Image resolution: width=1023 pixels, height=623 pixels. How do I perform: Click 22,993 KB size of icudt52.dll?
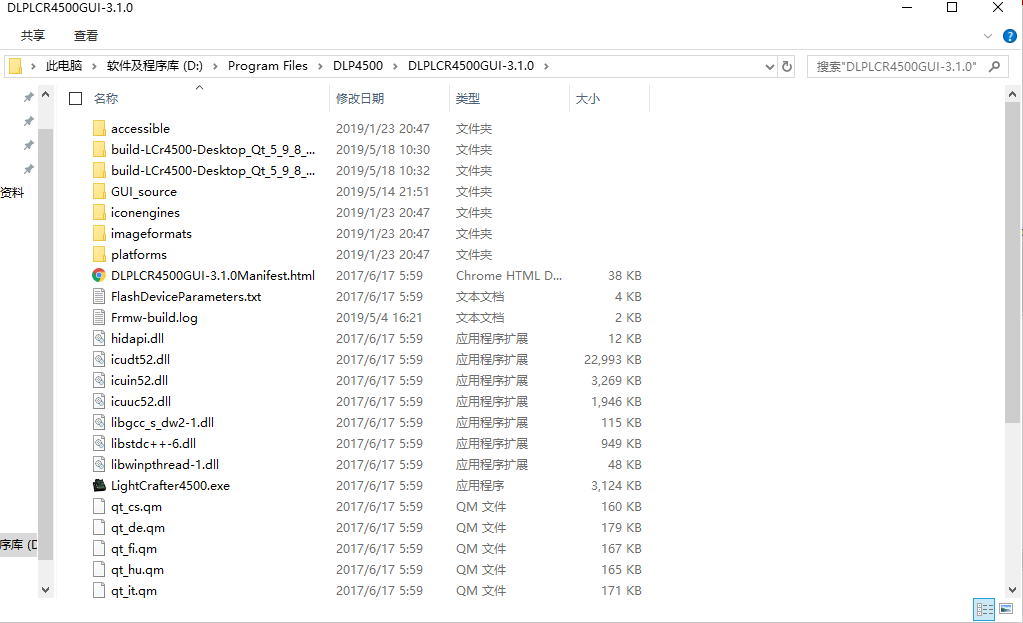click(x=613, y=359)
